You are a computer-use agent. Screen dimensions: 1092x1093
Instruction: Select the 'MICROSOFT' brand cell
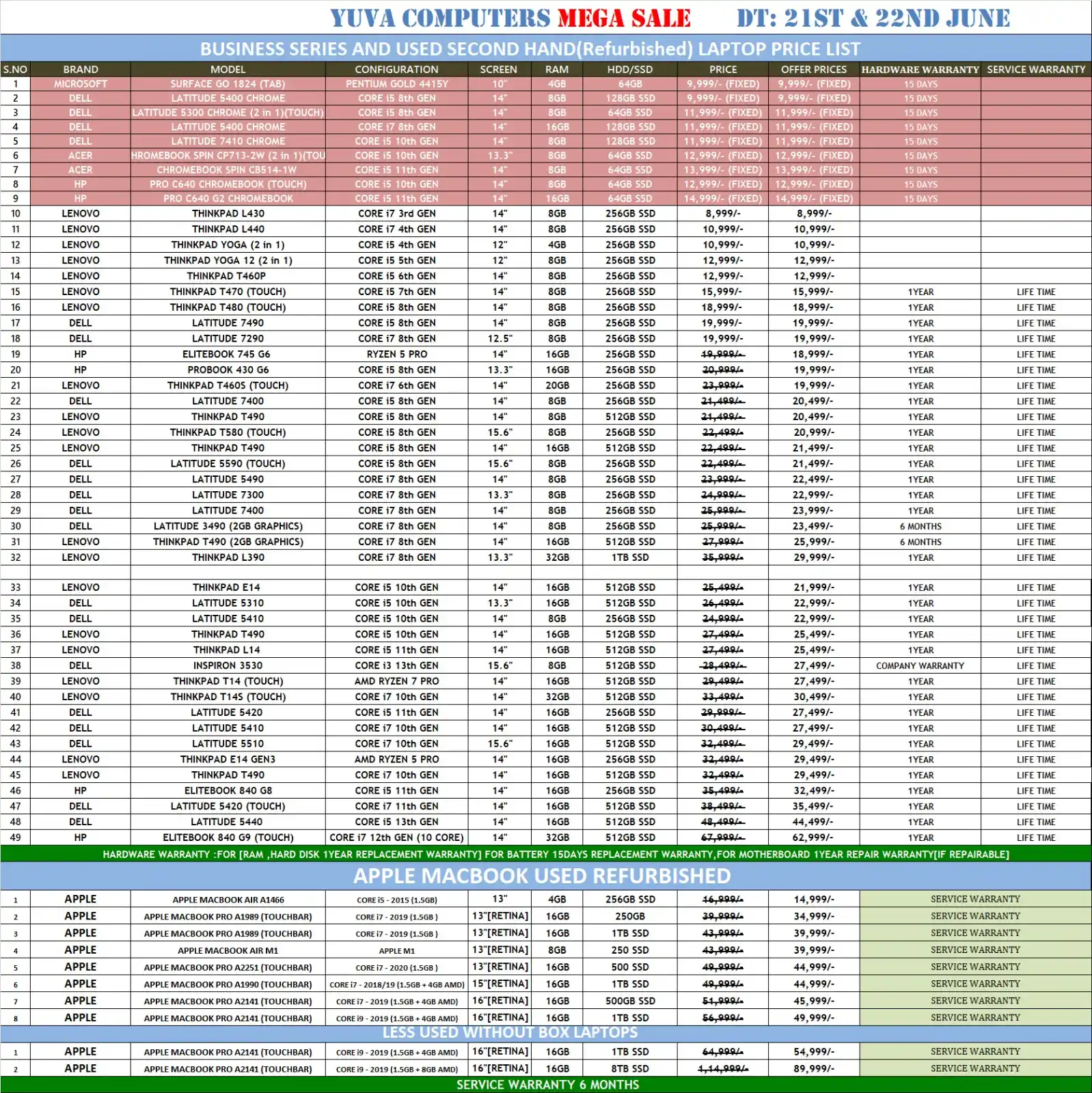click(81, 84)
